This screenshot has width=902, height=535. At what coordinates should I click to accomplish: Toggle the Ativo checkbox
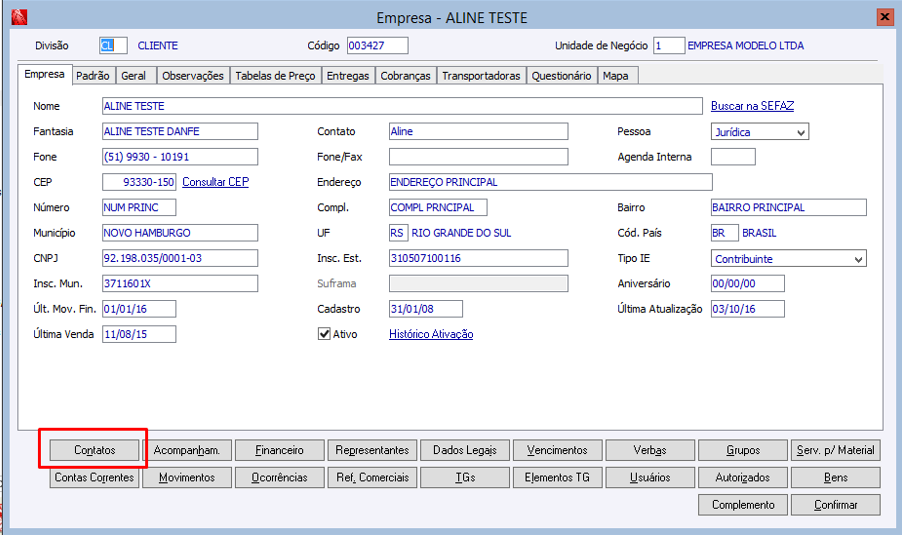click(324, 334)
